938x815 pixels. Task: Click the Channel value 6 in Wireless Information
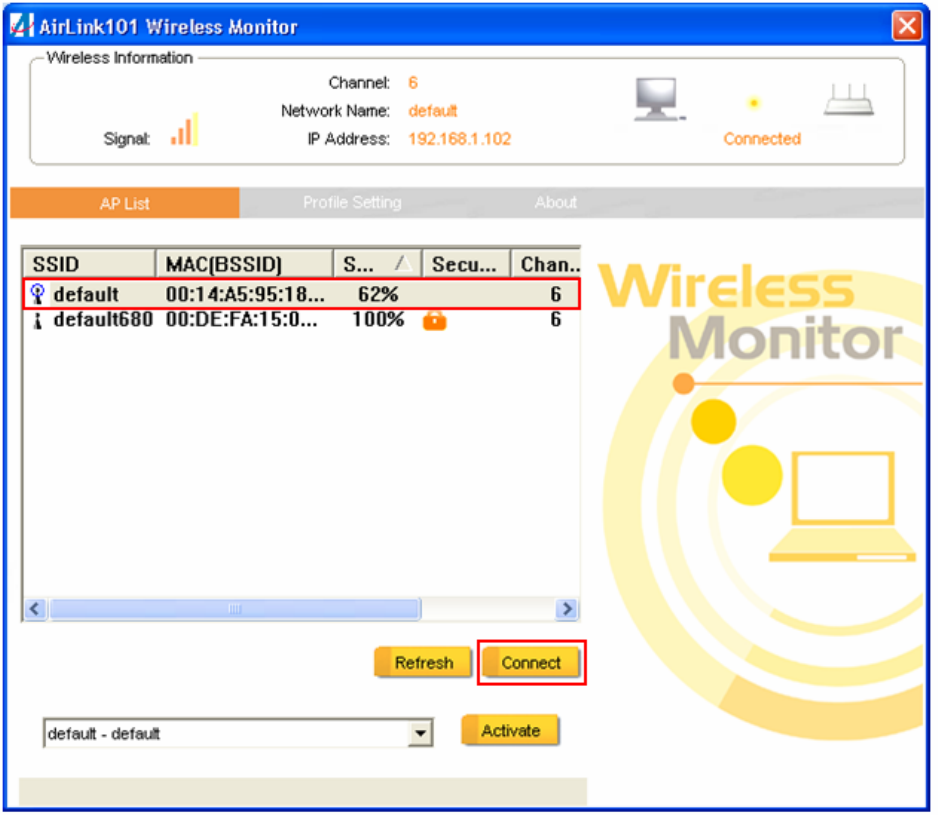[x=413, y=83]
